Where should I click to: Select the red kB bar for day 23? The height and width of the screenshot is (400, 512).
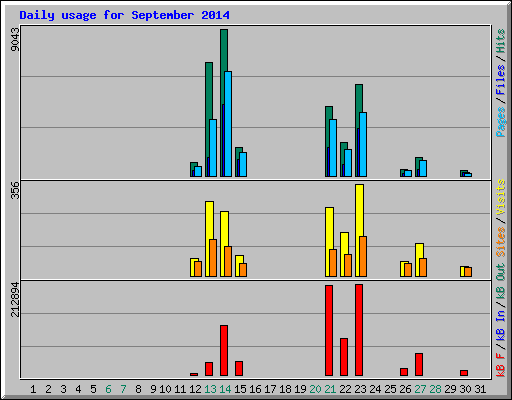click(359, 330)
